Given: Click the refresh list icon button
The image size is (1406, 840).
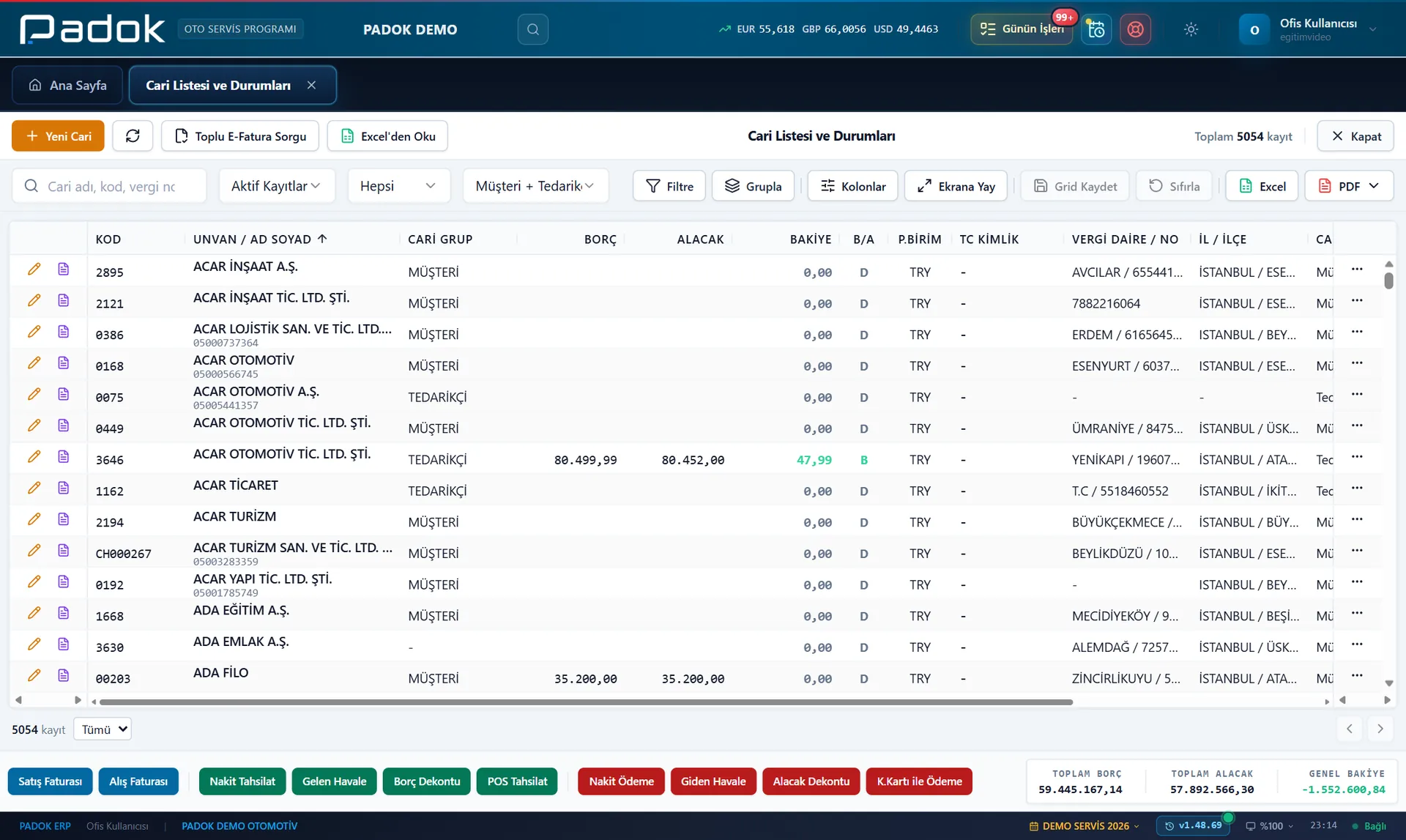Looking at the screenshot, I should click(133, 136).
